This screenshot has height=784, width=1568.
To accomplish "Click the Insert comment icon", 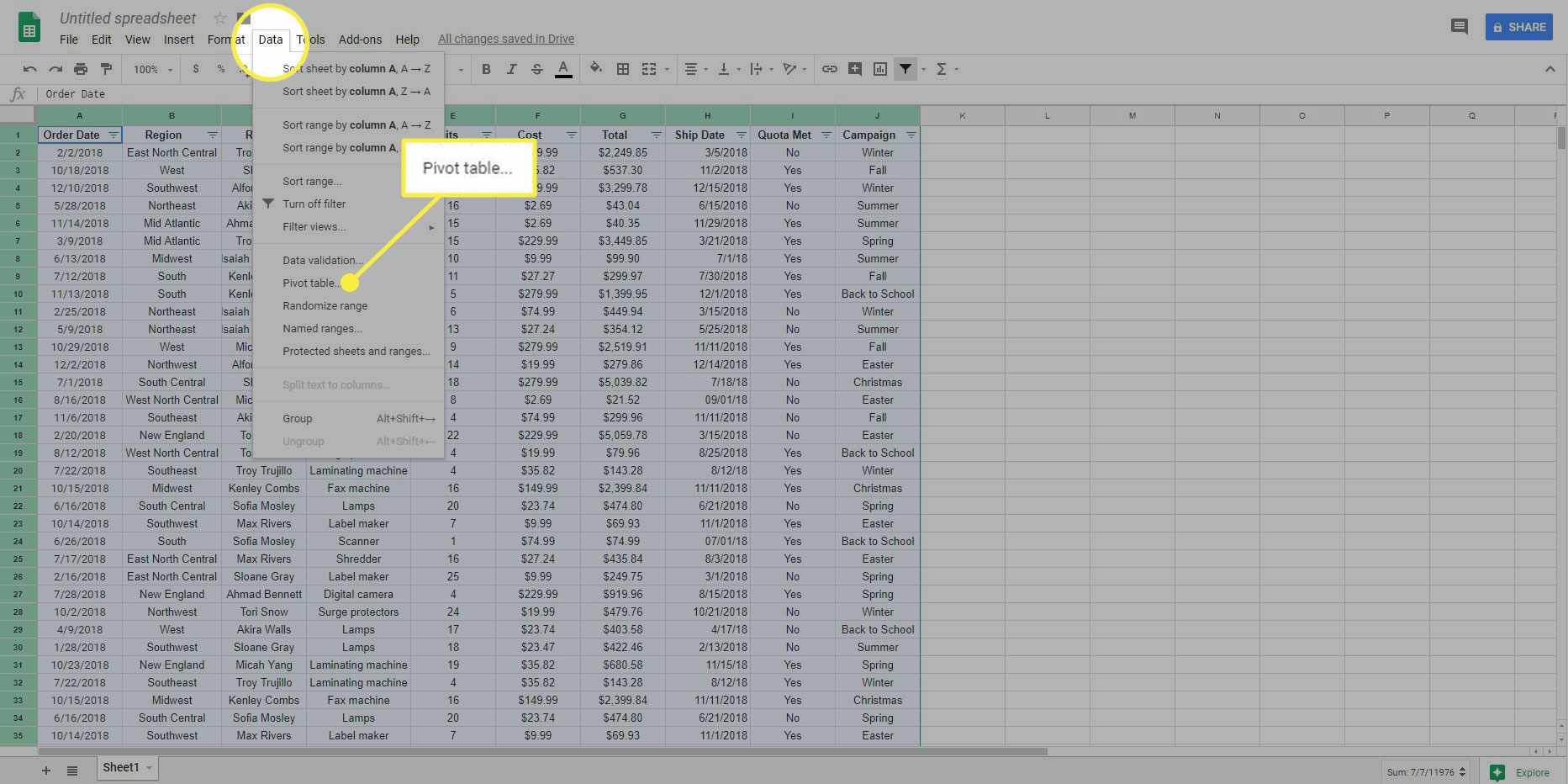I will point(855,69).
